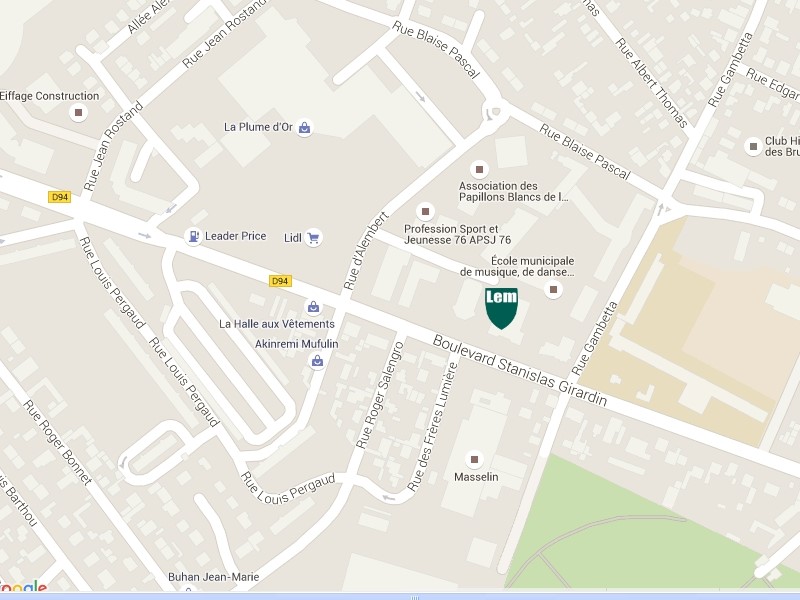Open the Profession Sport et Jeunesse marker
This screenshot has width=800, height=600.
[x=426, y=211]
